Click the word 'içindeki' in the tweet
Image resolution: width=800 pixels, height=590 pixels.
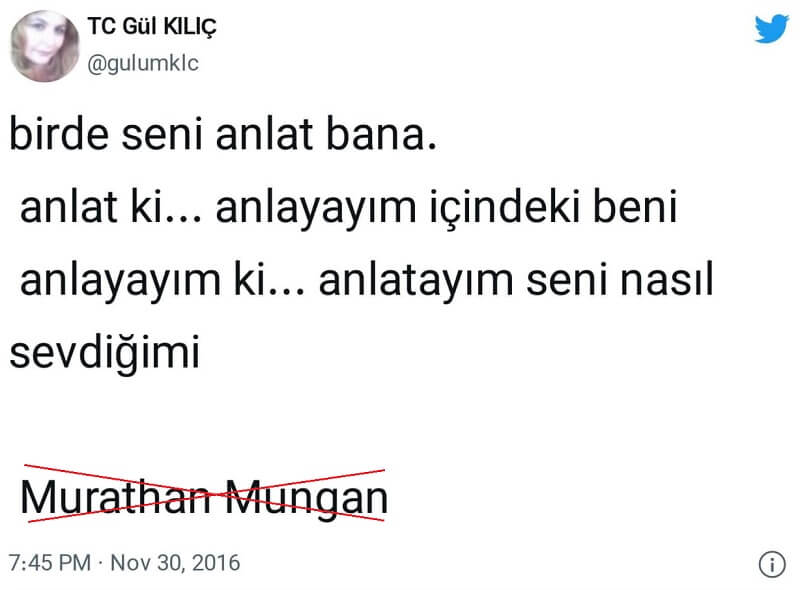coord(505,208)
